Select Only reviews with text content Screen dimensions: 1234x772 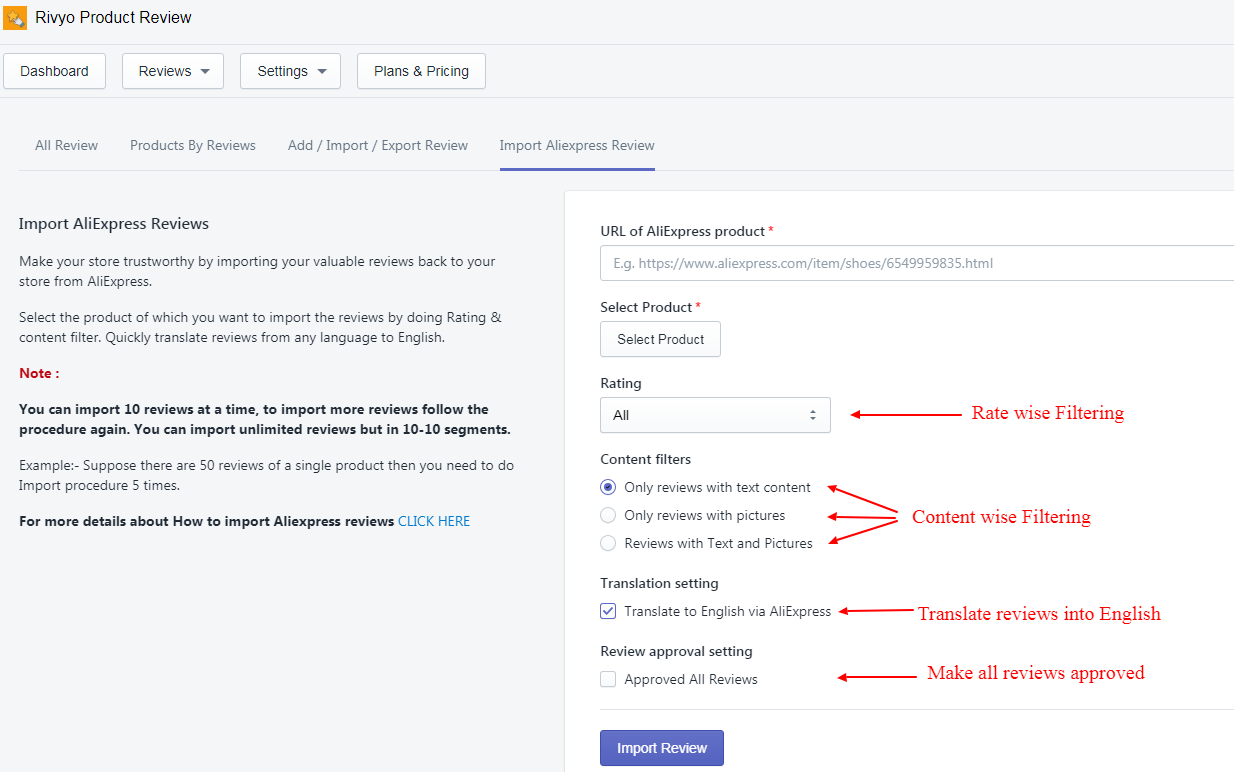tap(608, 487)
